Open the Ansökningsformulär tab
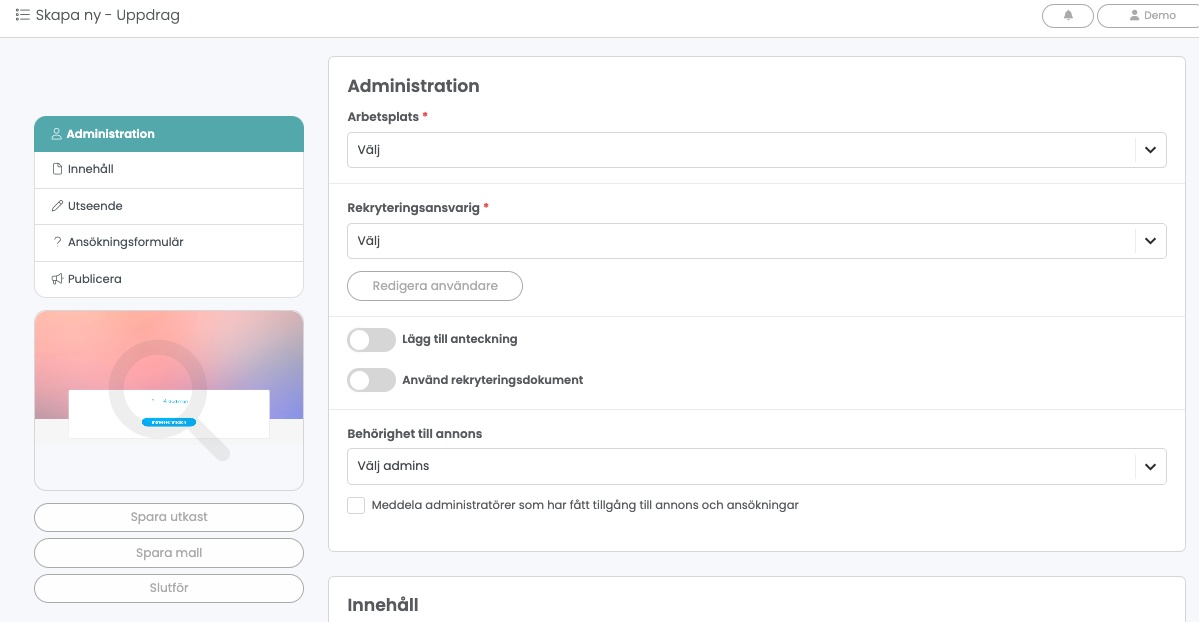 pyautogui.click(x=169, y=243)
